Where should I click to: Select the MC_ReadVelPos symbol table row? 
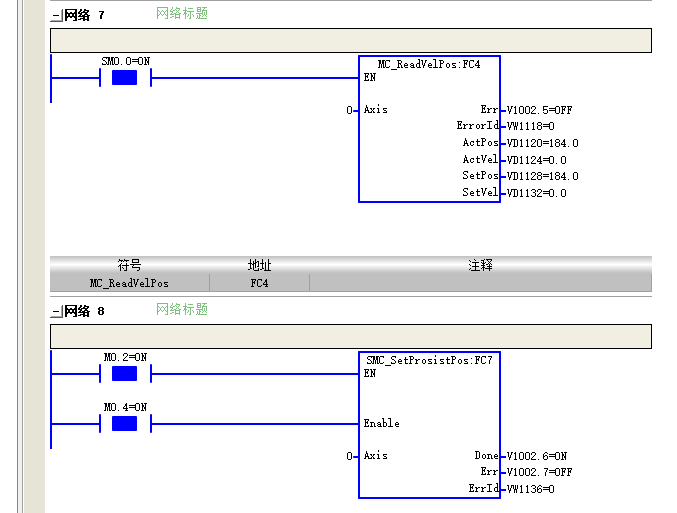coord(351,283)
